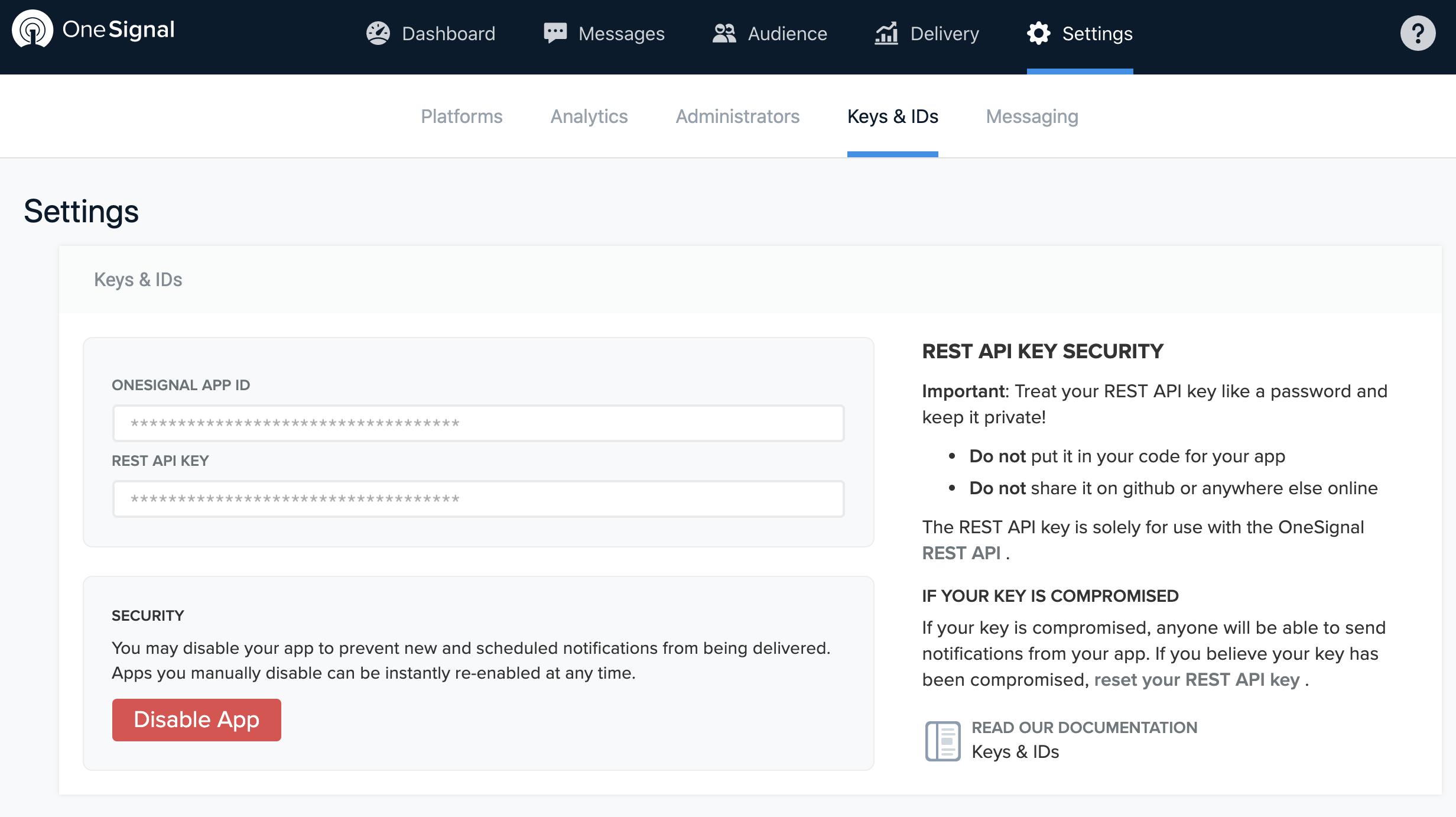
Task: Open the Analytics tab
Action: click(x=589, y=116)
